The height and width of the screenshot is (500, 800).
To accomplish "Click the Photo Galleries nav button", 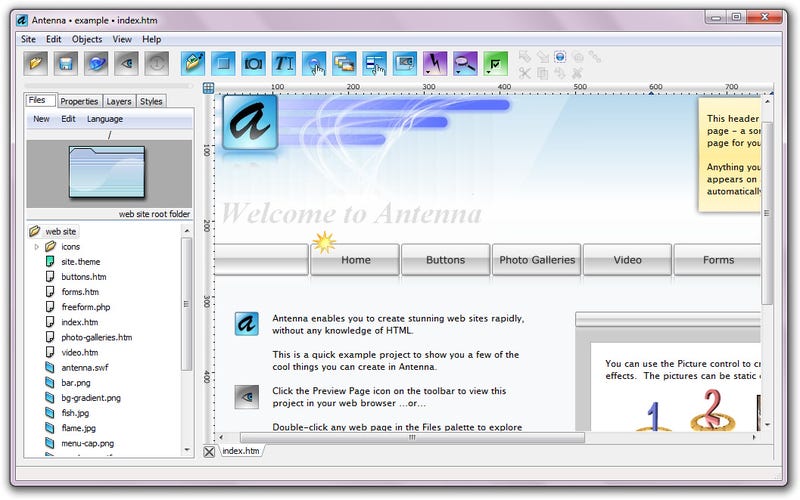I will coord(537,260).
